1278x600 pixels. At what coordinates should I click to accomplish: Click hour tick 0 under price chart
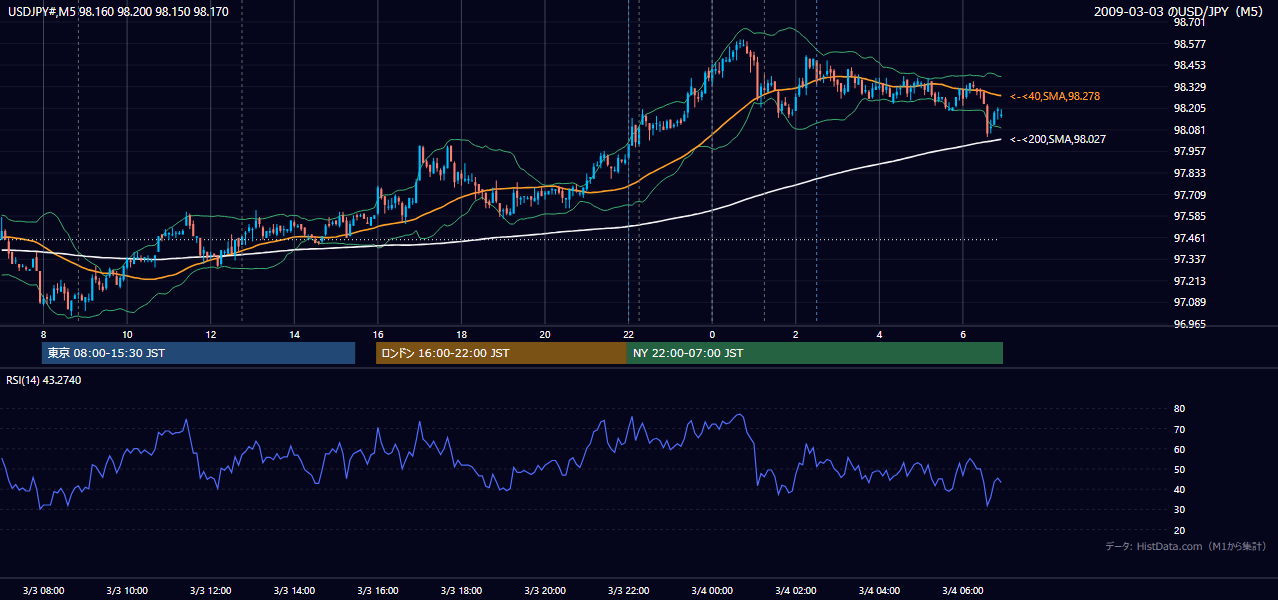(x=712, y=334)
